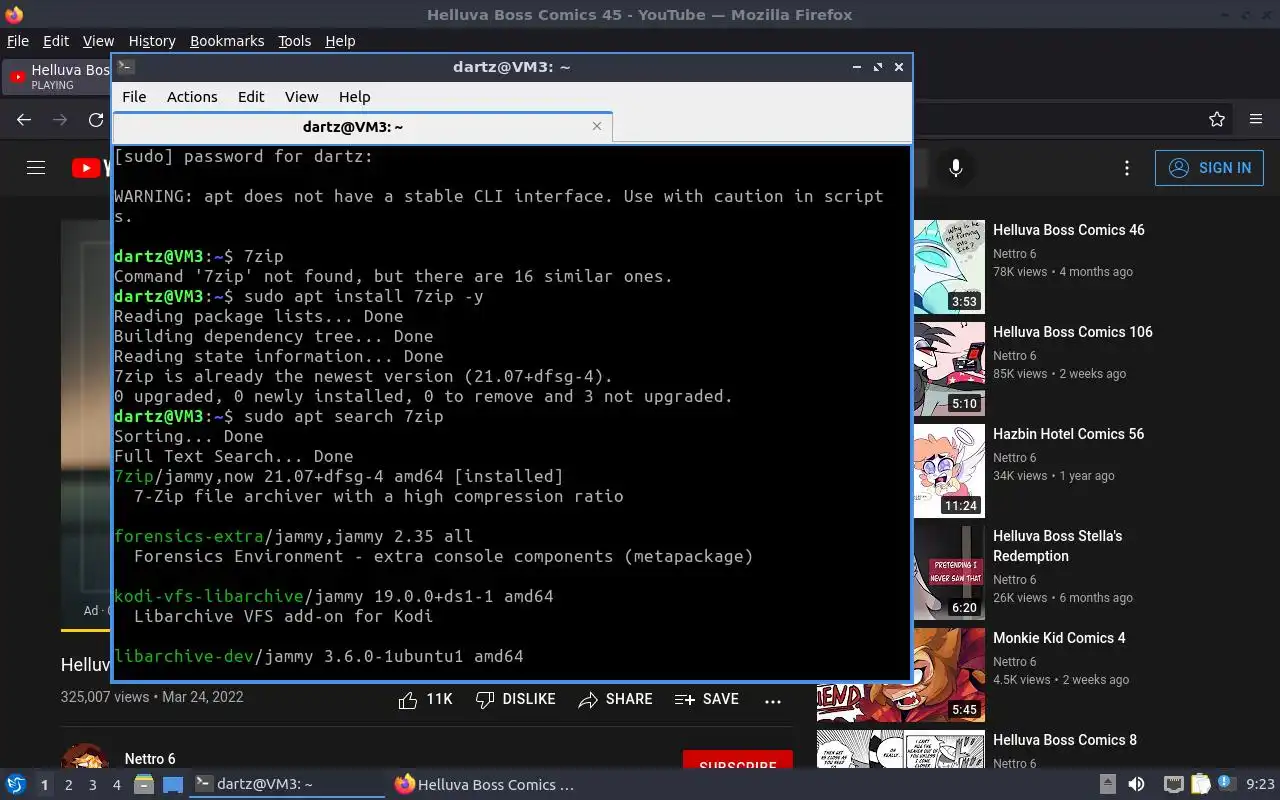Open Firefox Bookmarks menu

pos(227,41)
